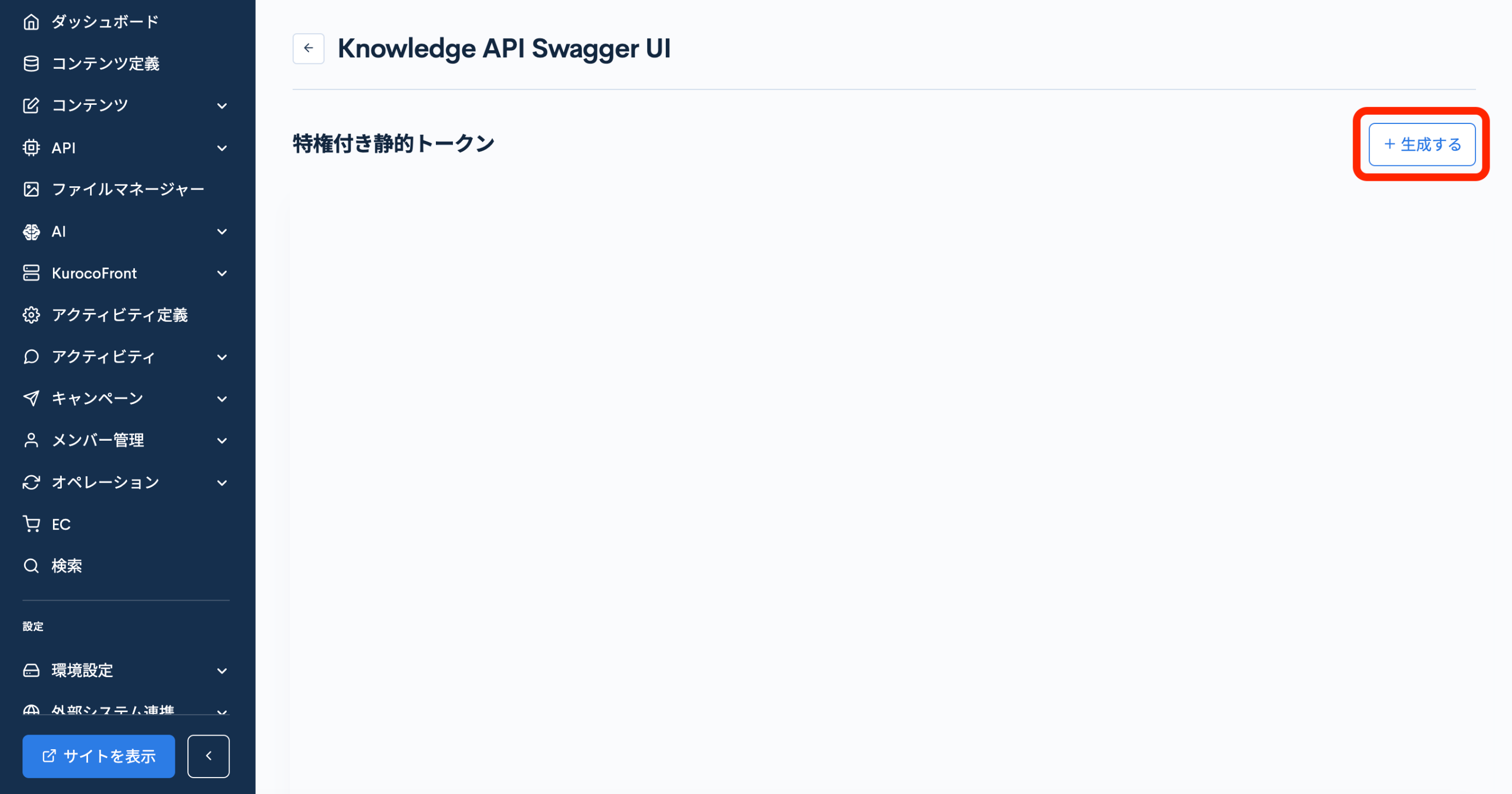Click the KurocoFront server icon
The image size is (1512, 794).
(x=31, y=273)
